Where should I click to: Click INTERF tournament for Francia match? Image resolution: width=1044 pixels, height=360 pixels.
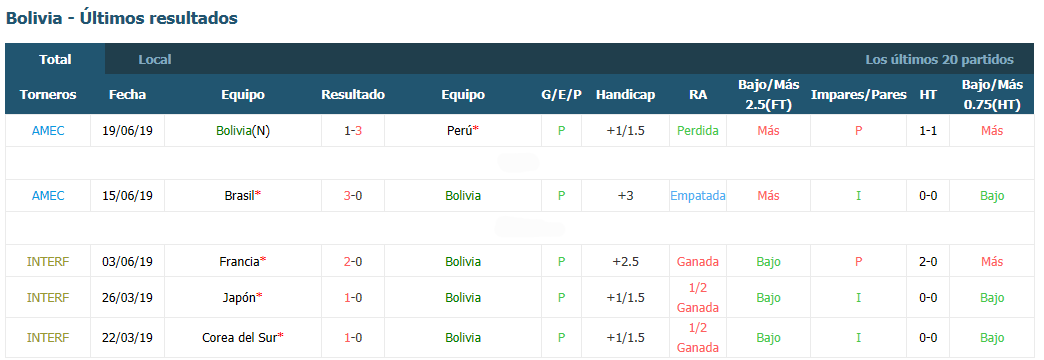[48, 262]
